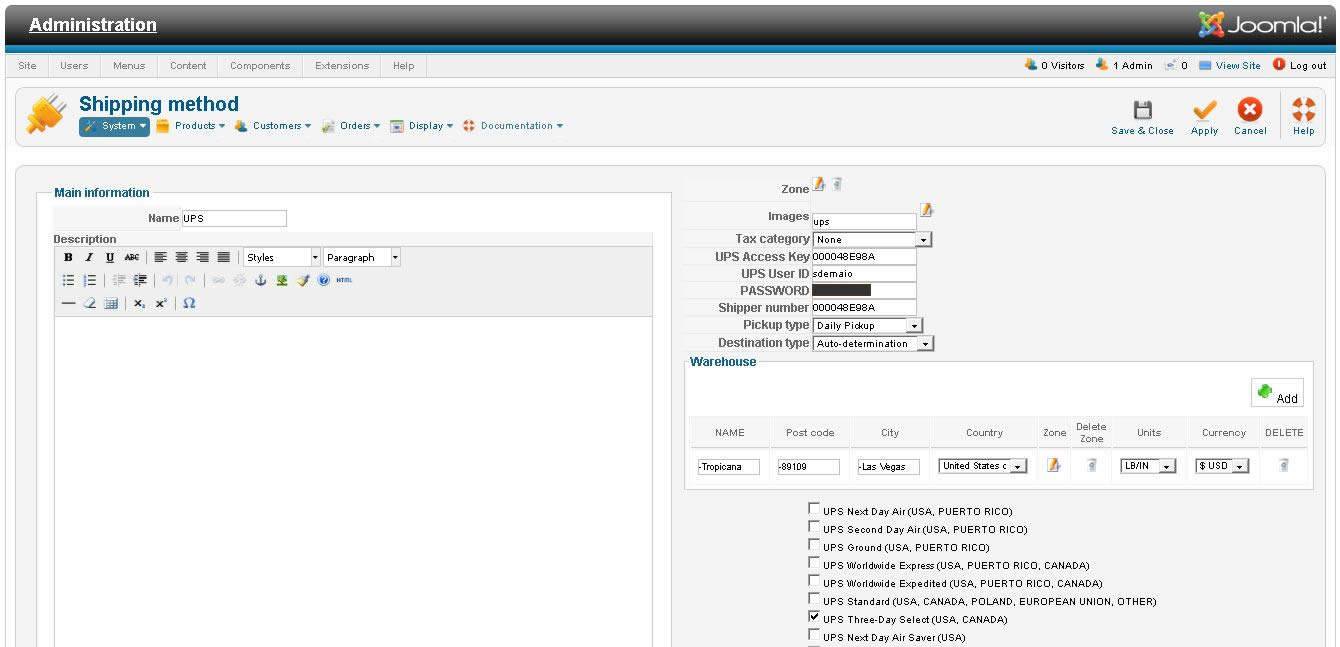Toggle italic formatting in description editor
The height and width of the screenshot is (647, 1340).
89,257
